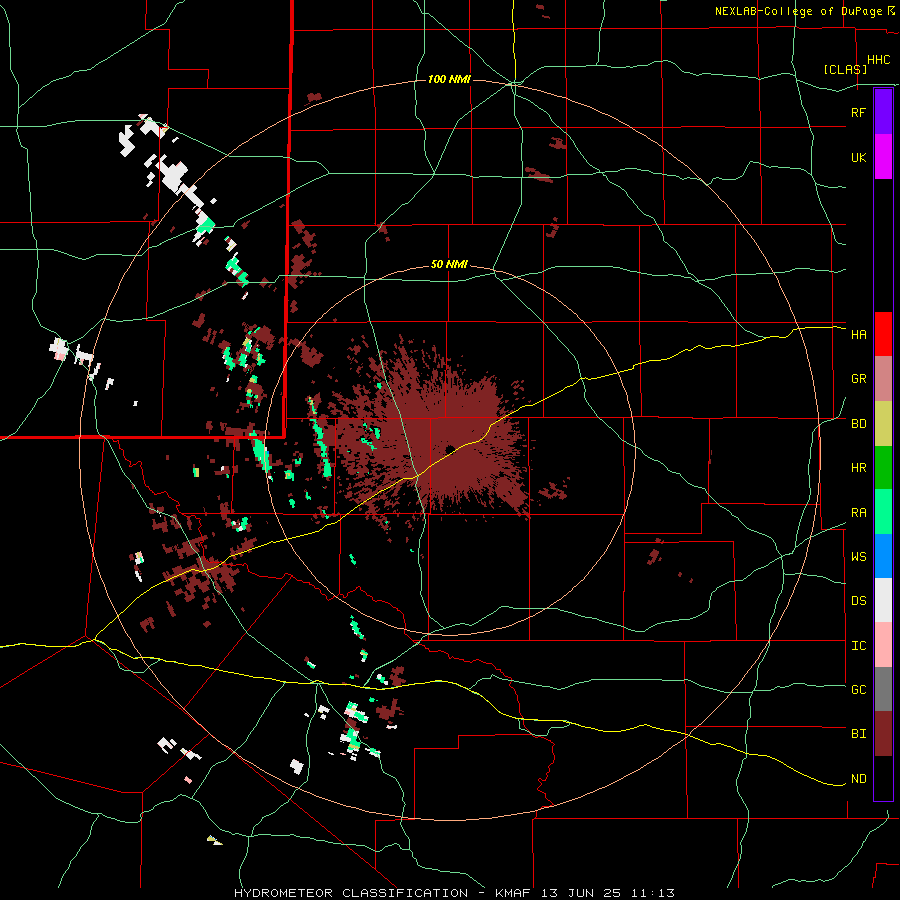Click the brown BI color swatch
Viewport: 900px width, 900px height.
point(883,734)
